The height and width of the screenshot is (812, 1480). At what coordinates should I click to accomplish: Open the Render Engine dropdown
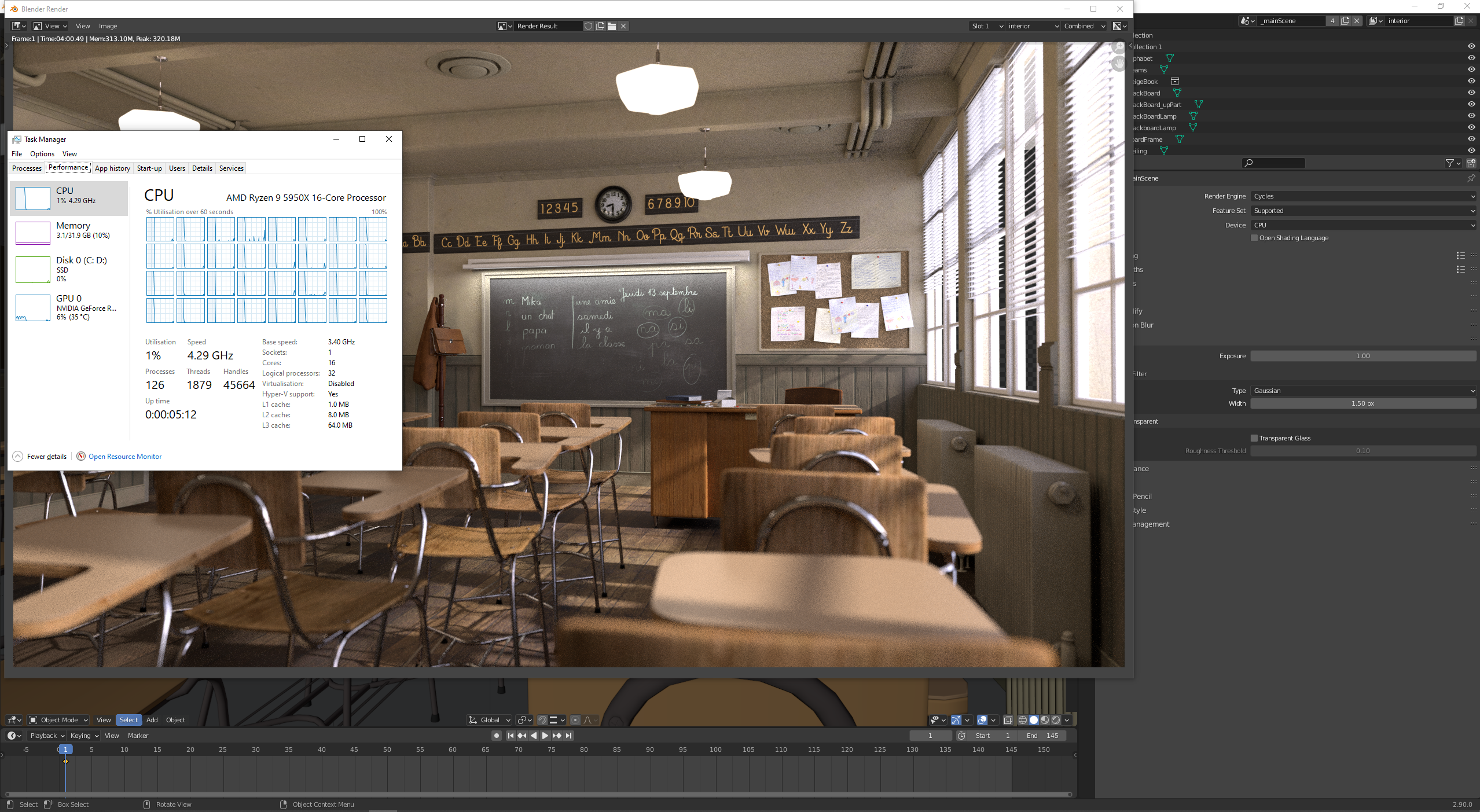point(1363,196)
